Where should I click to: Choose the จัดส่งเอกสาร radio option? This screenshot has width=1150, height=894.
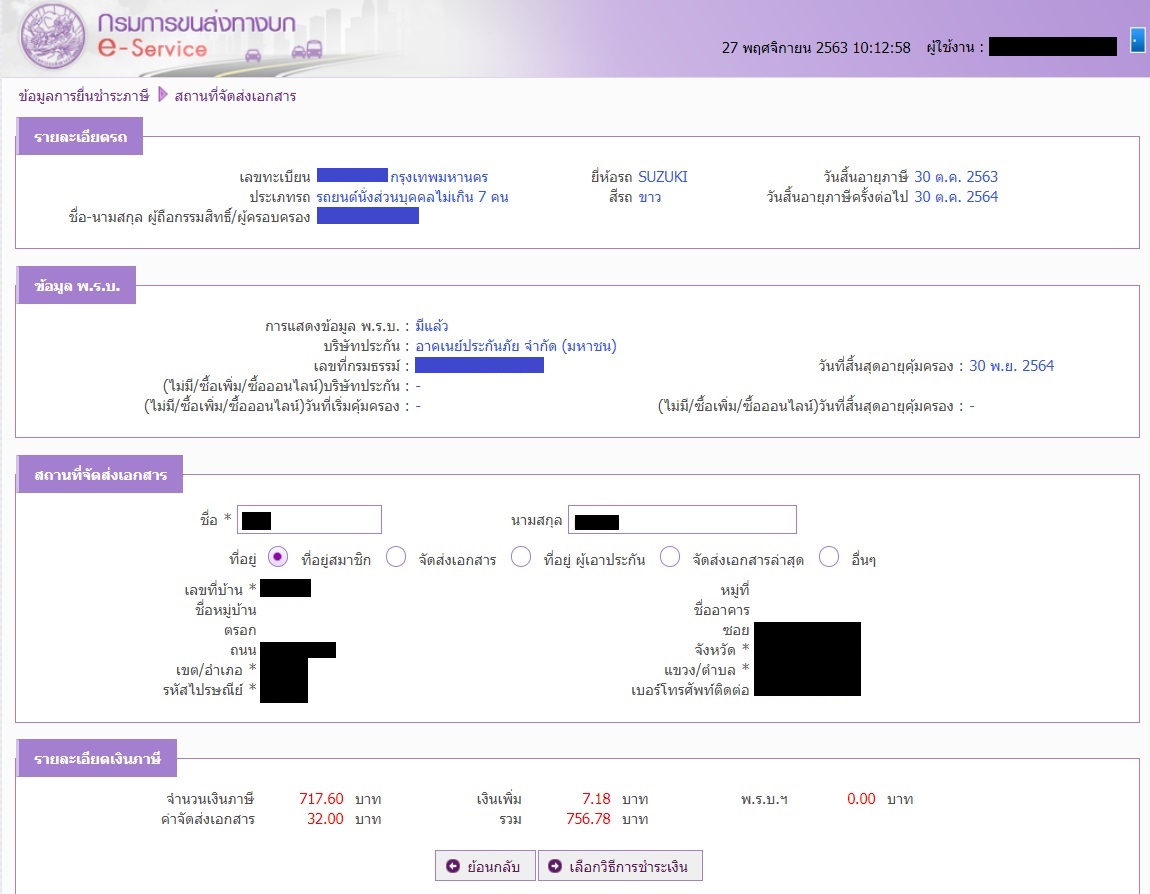396,557
